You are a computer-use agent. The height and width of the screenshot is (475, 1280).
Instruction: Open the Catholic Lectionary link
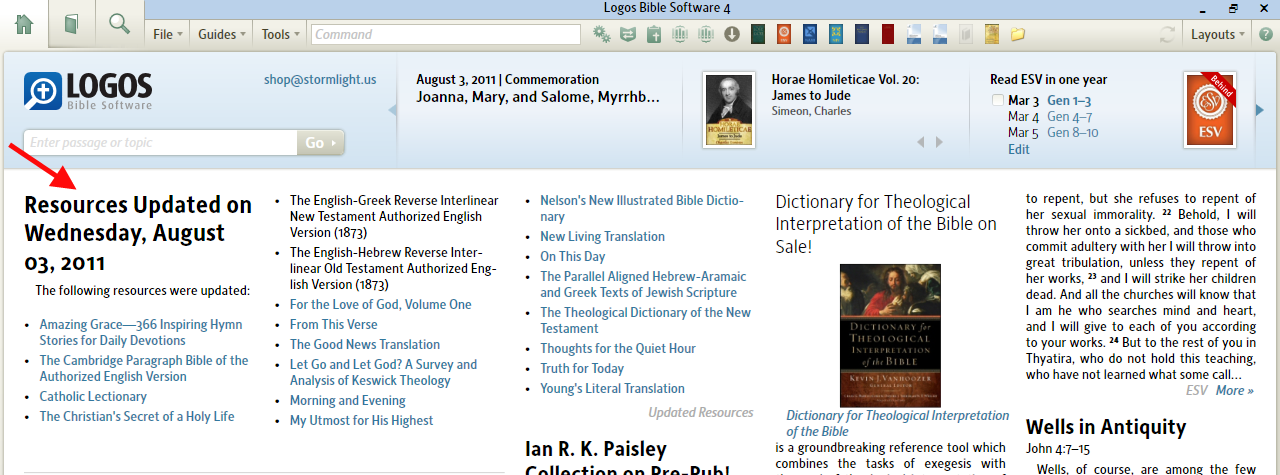coord(93,396)
